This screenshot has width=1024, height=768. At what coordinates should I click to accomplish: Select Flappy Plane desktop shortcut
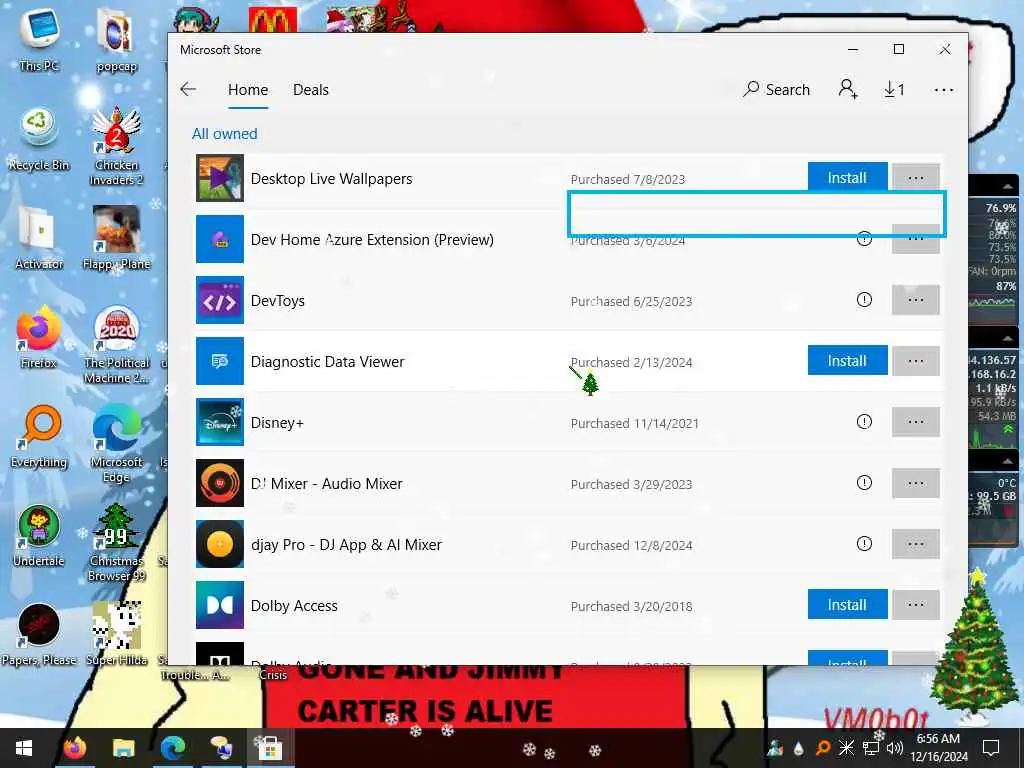click(x=116, y=238)
